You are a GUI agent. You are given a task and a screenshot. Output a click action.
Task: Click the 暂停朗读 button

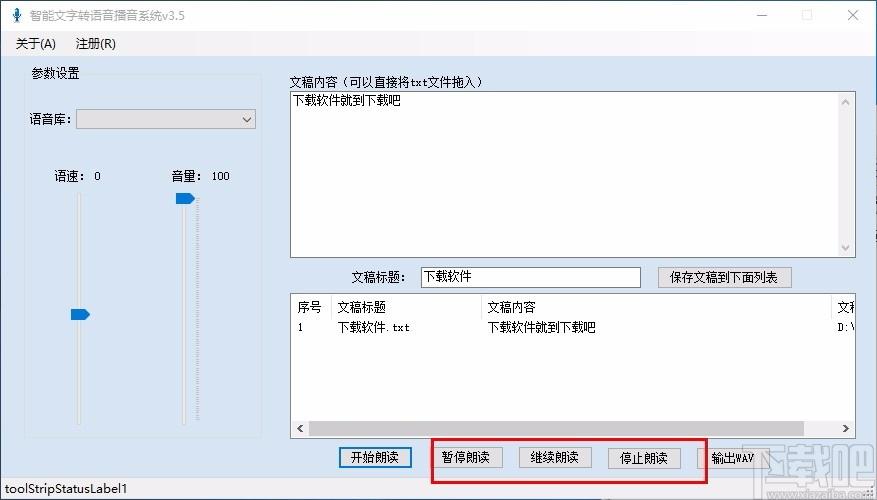tap(466, 457)
